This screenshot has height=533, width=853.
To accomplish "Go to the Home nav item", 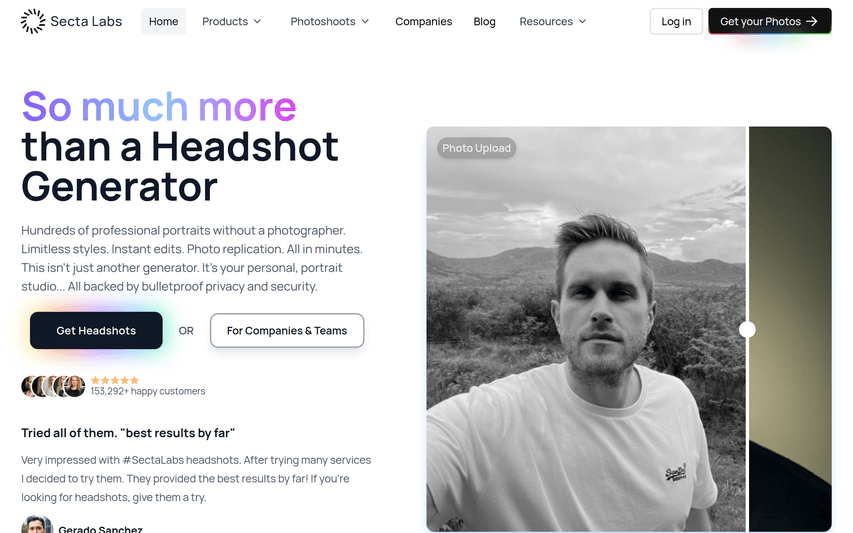I will [164, 21].
